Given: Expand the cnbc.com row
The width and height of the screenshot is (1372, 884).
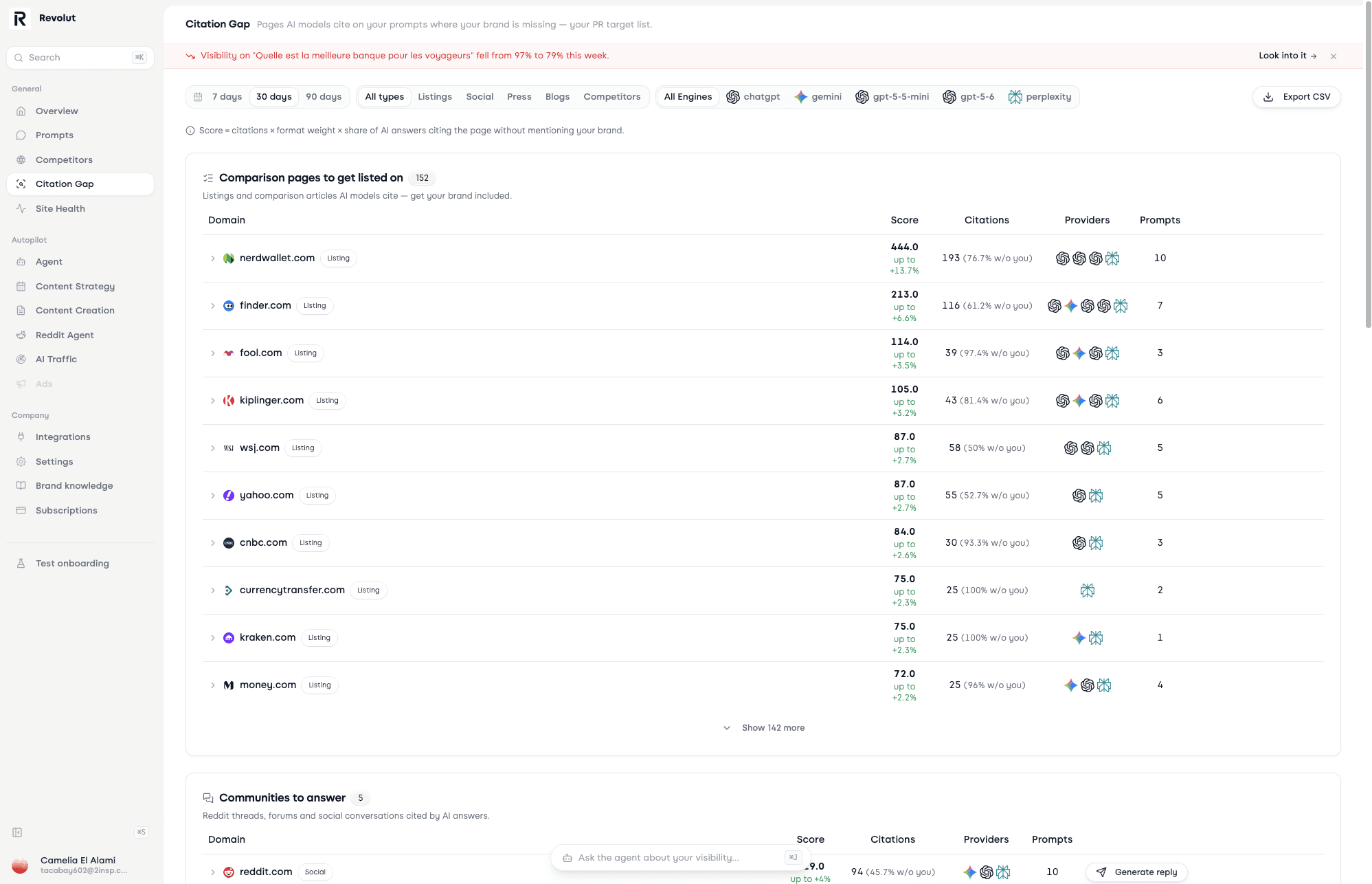Looking at the screenshot, I should coord(213,543).
